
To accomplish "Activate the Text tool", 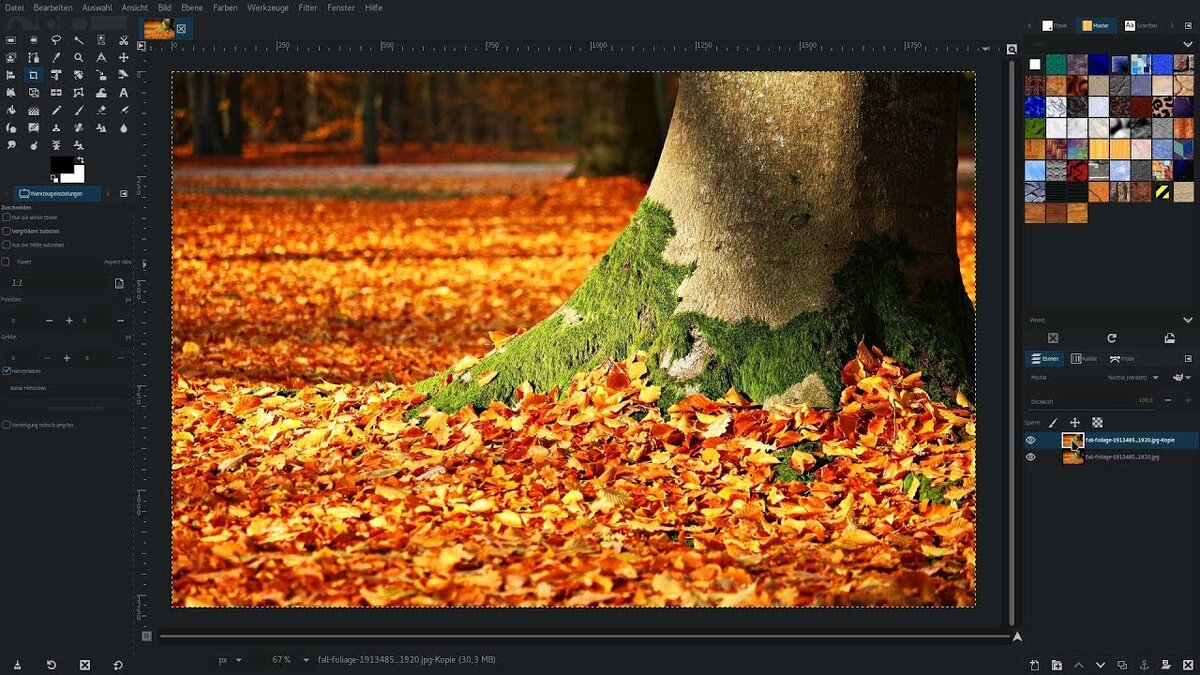I will click(122, 91).
